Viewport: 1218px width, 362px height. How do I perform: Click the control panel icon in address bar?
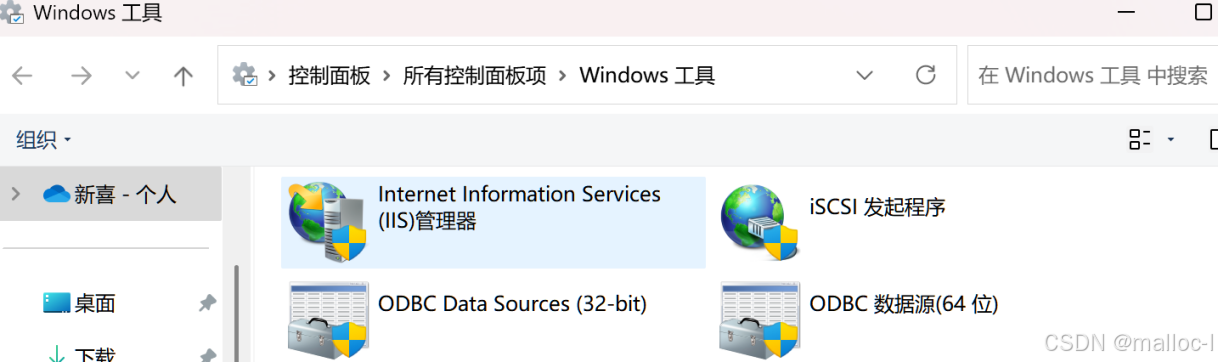[x=245, y=75]
